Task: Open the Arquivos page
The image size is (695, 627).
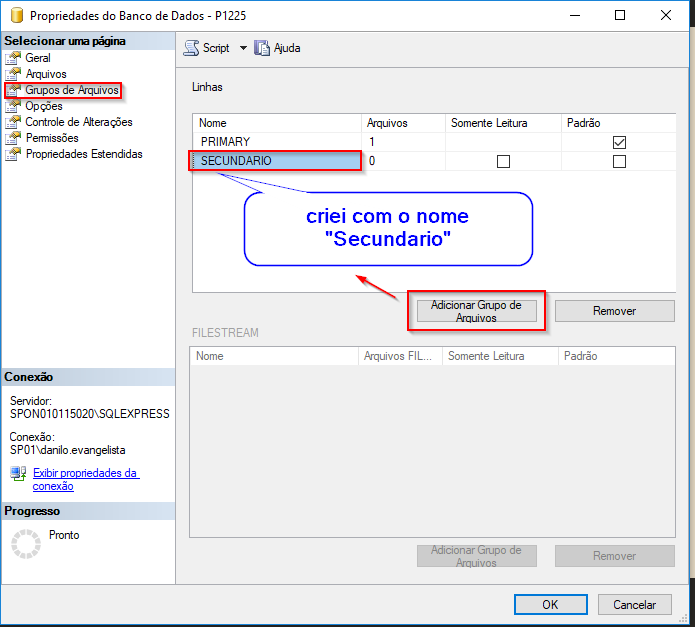Action: click(x=46, y=74)
